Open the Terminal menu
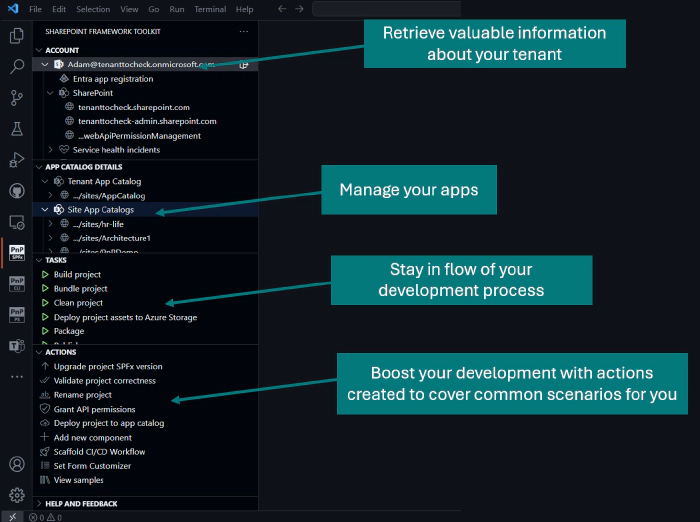 (210, 9)
